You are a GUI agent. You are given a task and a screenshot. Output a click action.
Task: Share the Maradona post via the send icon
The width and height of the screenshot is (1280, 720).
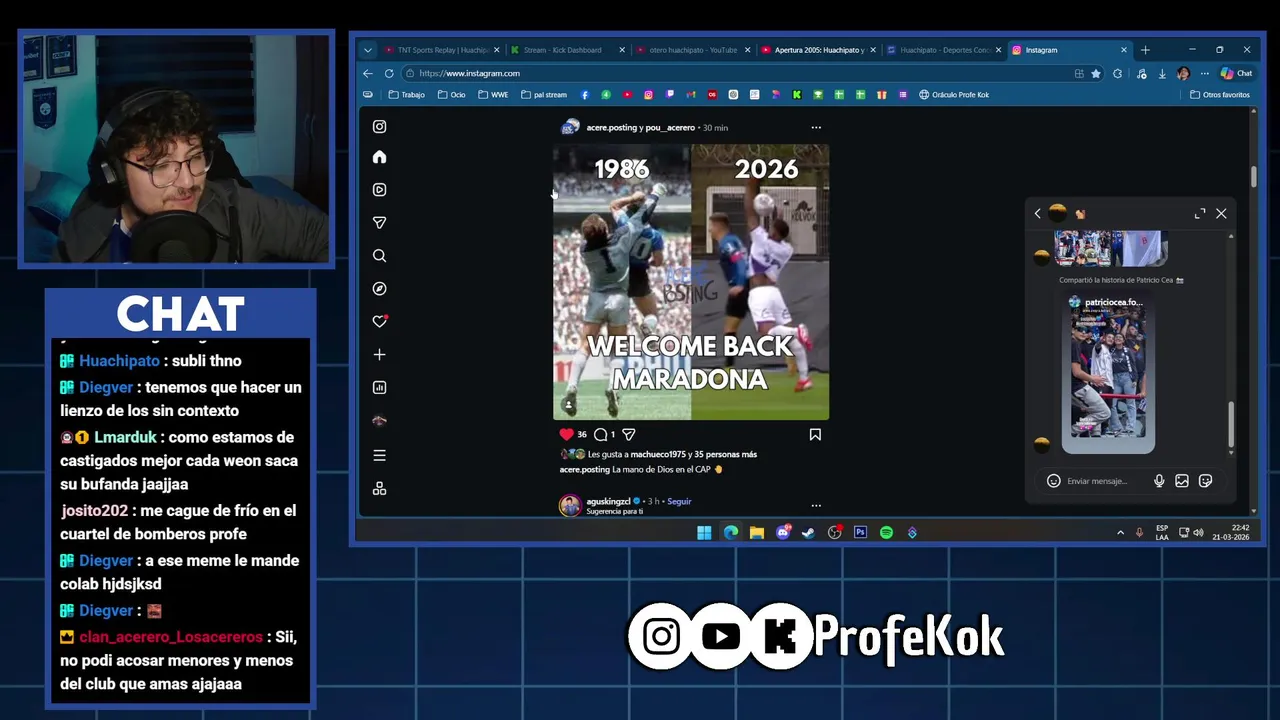click(x=628, y=434)
